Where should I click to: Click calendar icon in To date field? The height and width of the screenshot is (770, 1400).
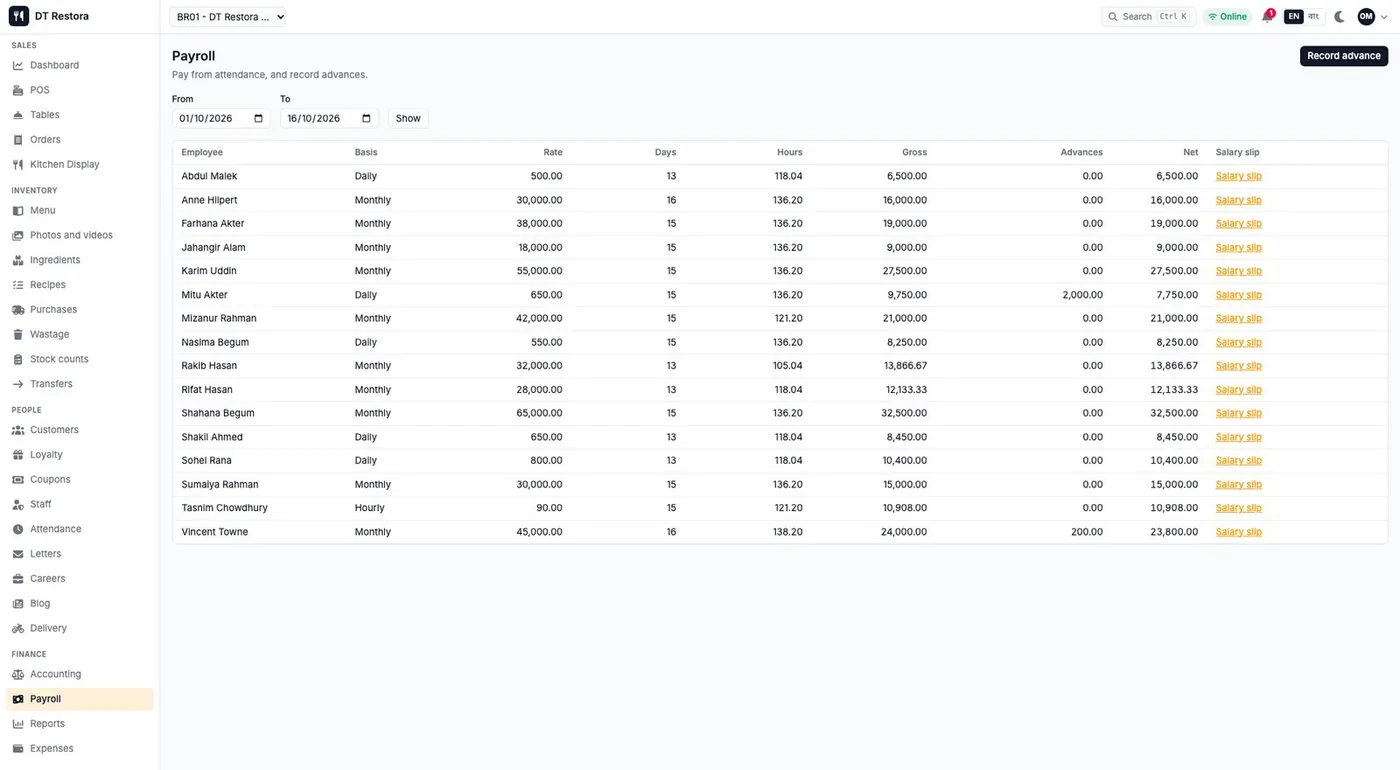[x=366, y=118]
